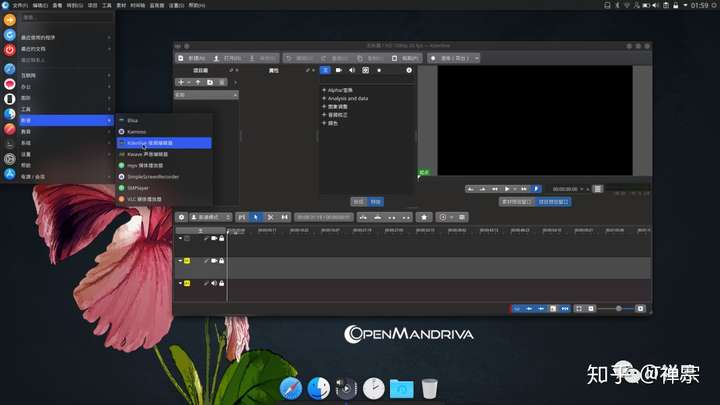Viewport: 720px width, 405px height.
Task: Play the project in the monitor
Action: click(x=507, y=189)
